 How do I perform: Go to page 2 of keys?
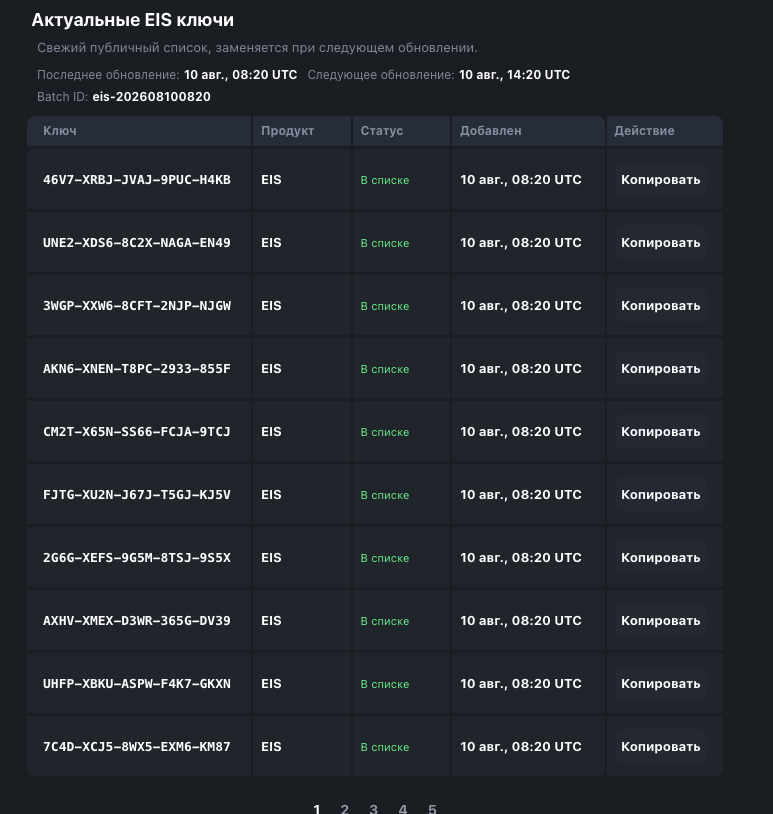point(344,809)
